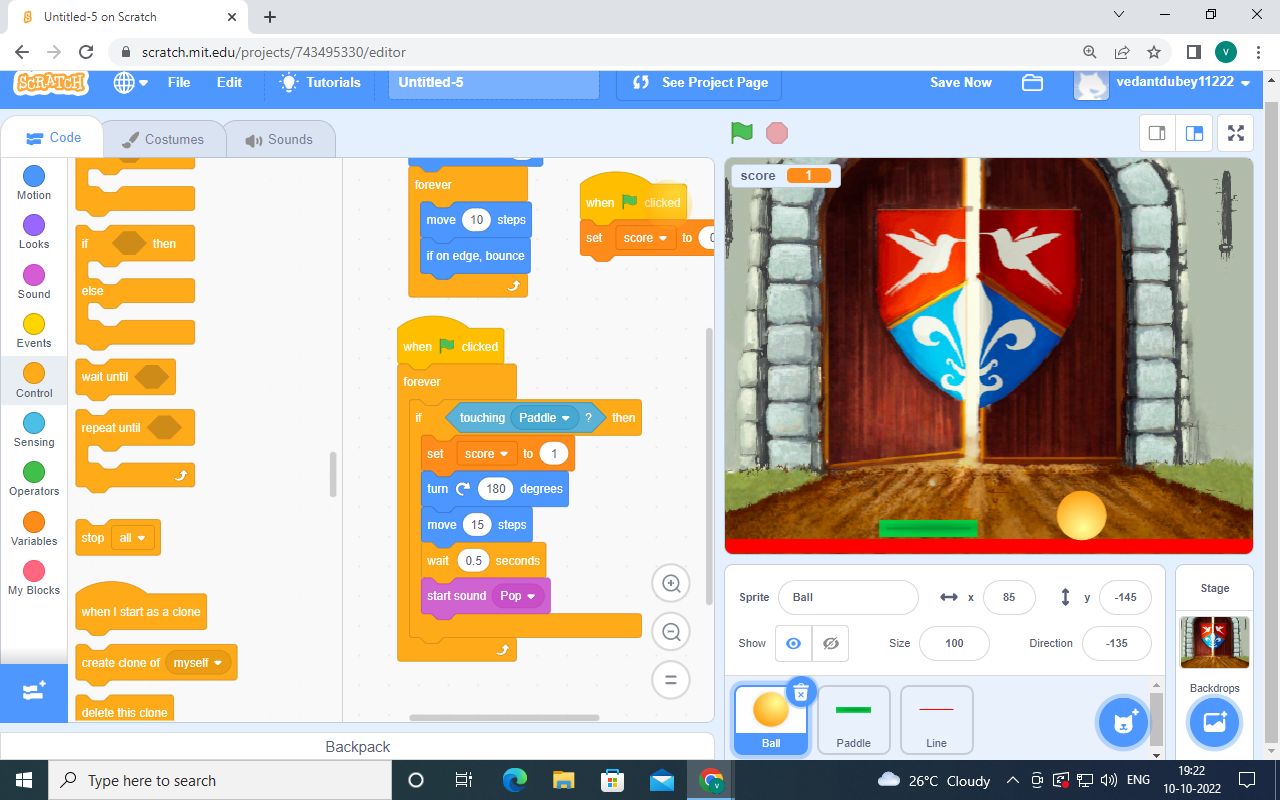Switch to the small stage layout
The image size is (1280, 800).
pyautogui.click(x=1157, y=133)
